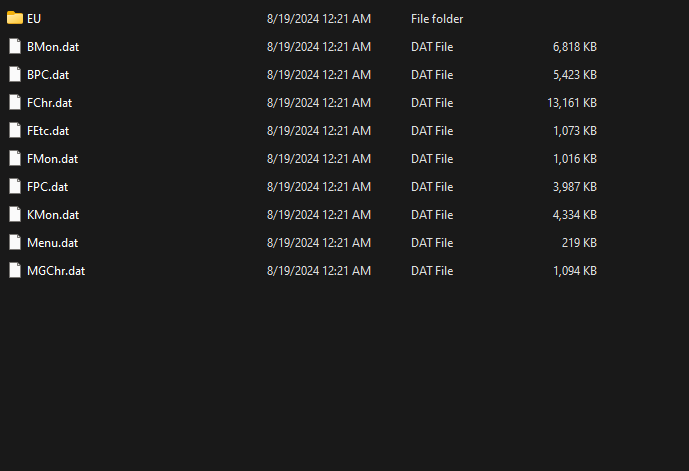Viewport: 689px width, 471px height.
Task: Select the FEtc.dat file icon
Action: pyautogui.click(x=15, y=130)
